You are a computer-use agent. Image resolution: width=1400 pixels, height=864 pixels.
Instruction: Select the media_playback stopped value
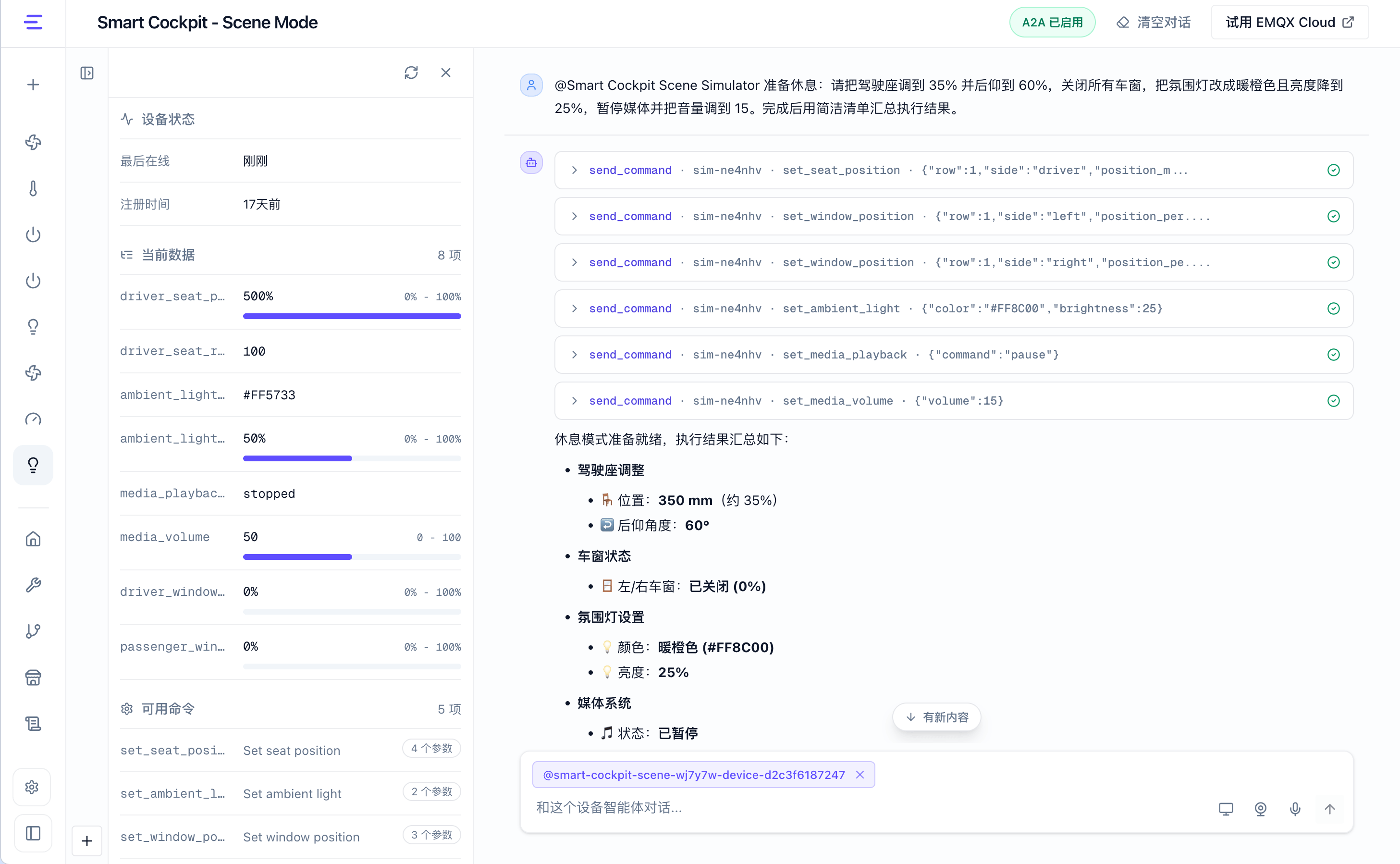(269, 493)
